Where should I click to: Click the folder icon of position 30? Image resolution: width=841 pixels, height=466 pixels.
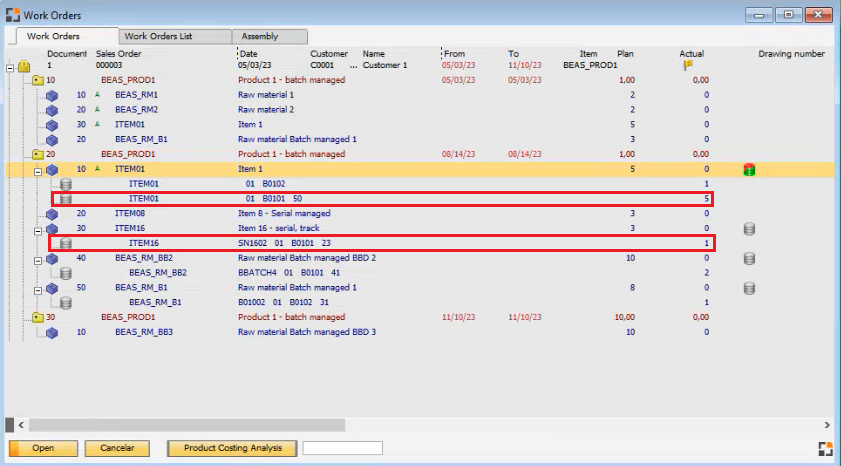tap(38, 318)
